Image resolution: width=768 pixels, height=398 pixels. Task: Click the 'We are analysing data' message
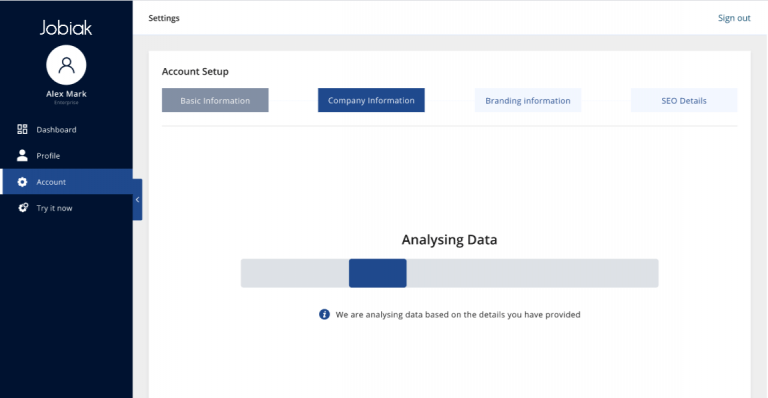(458, 314)
